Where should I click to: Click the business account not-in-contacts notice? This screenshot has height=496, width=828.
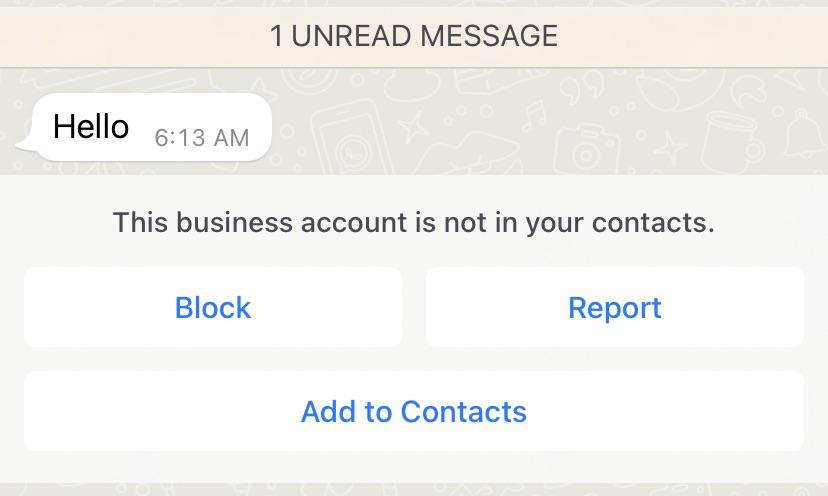coord(413,222)
